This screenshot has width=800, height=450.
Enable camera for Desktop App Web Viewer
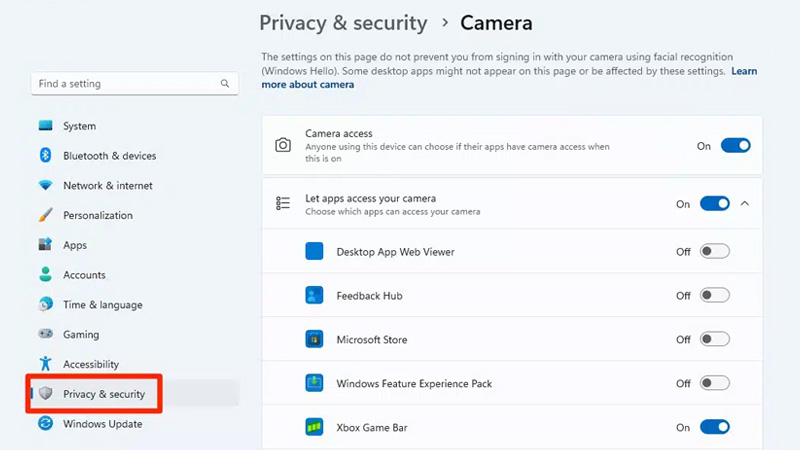click(x=714, y=251)
